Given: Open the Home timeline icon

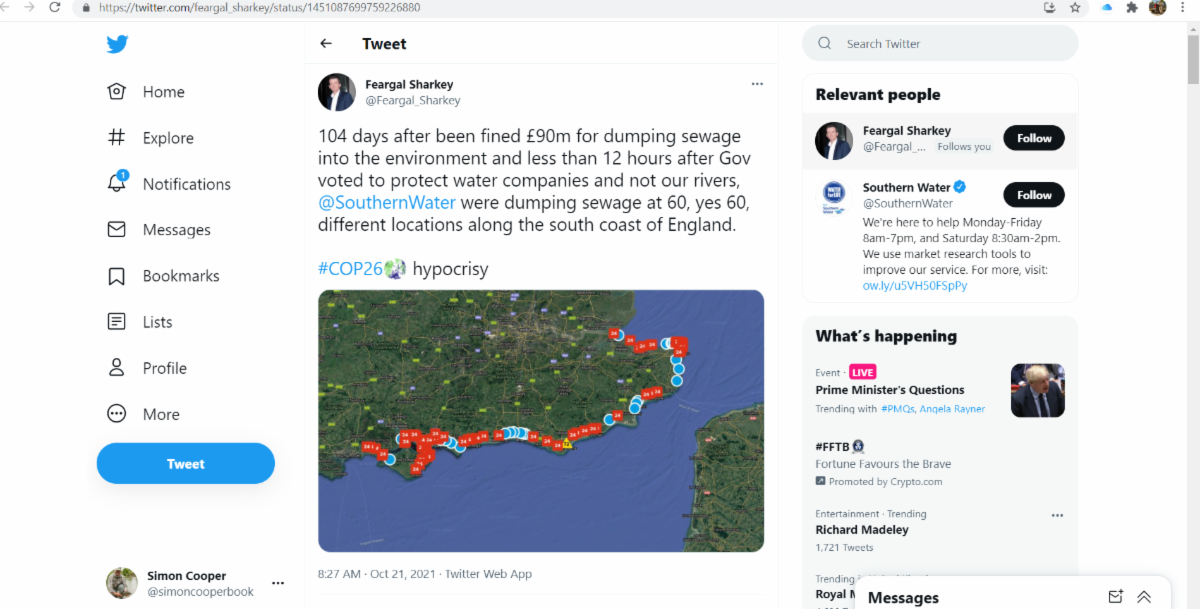Looking at the screenshot, I should (117, 92).
